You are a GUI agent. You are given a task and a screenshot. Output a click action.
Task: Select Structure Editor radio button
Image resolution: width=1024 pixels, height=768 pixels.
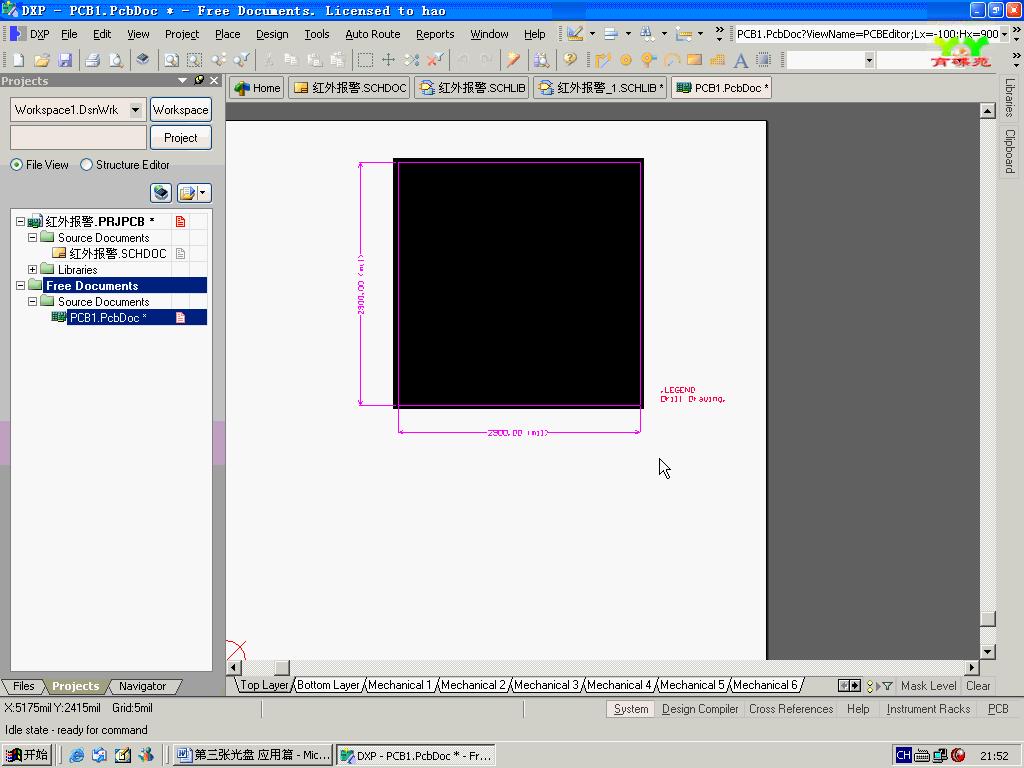tap(86, 165)
